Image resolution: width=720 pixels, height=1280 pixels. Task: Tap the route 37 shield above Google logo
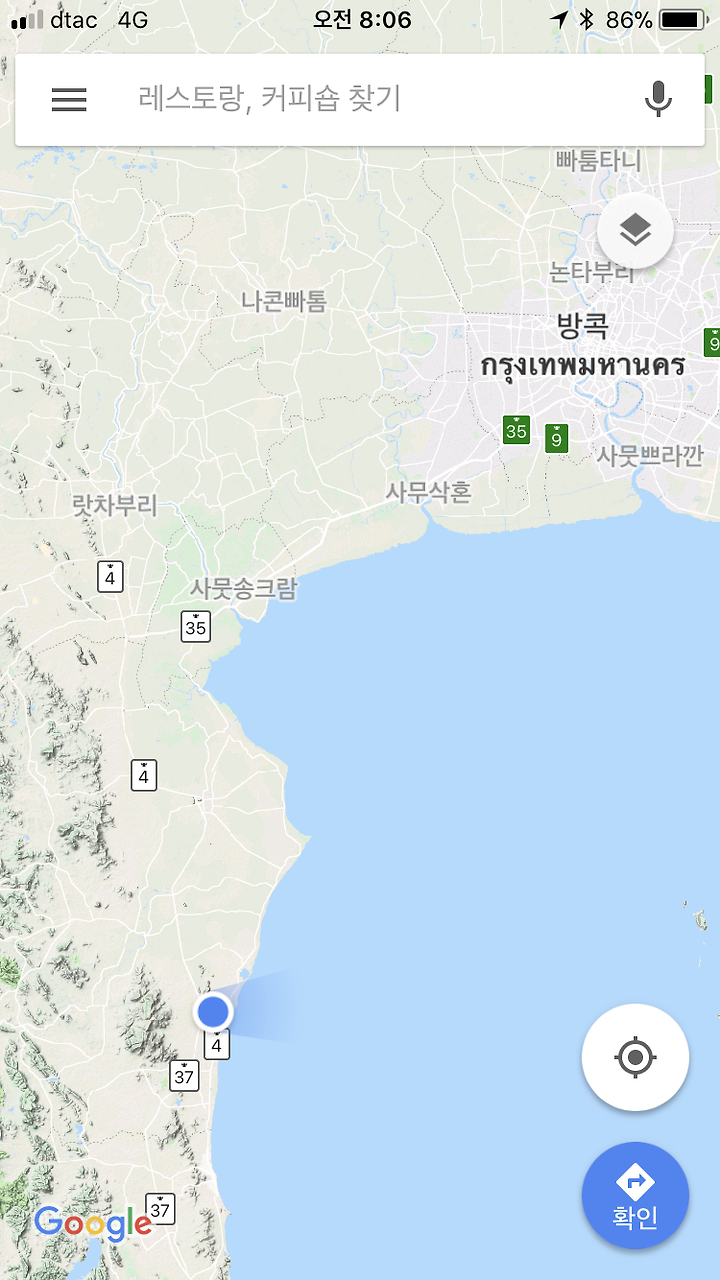click(x=160, y=1208)
